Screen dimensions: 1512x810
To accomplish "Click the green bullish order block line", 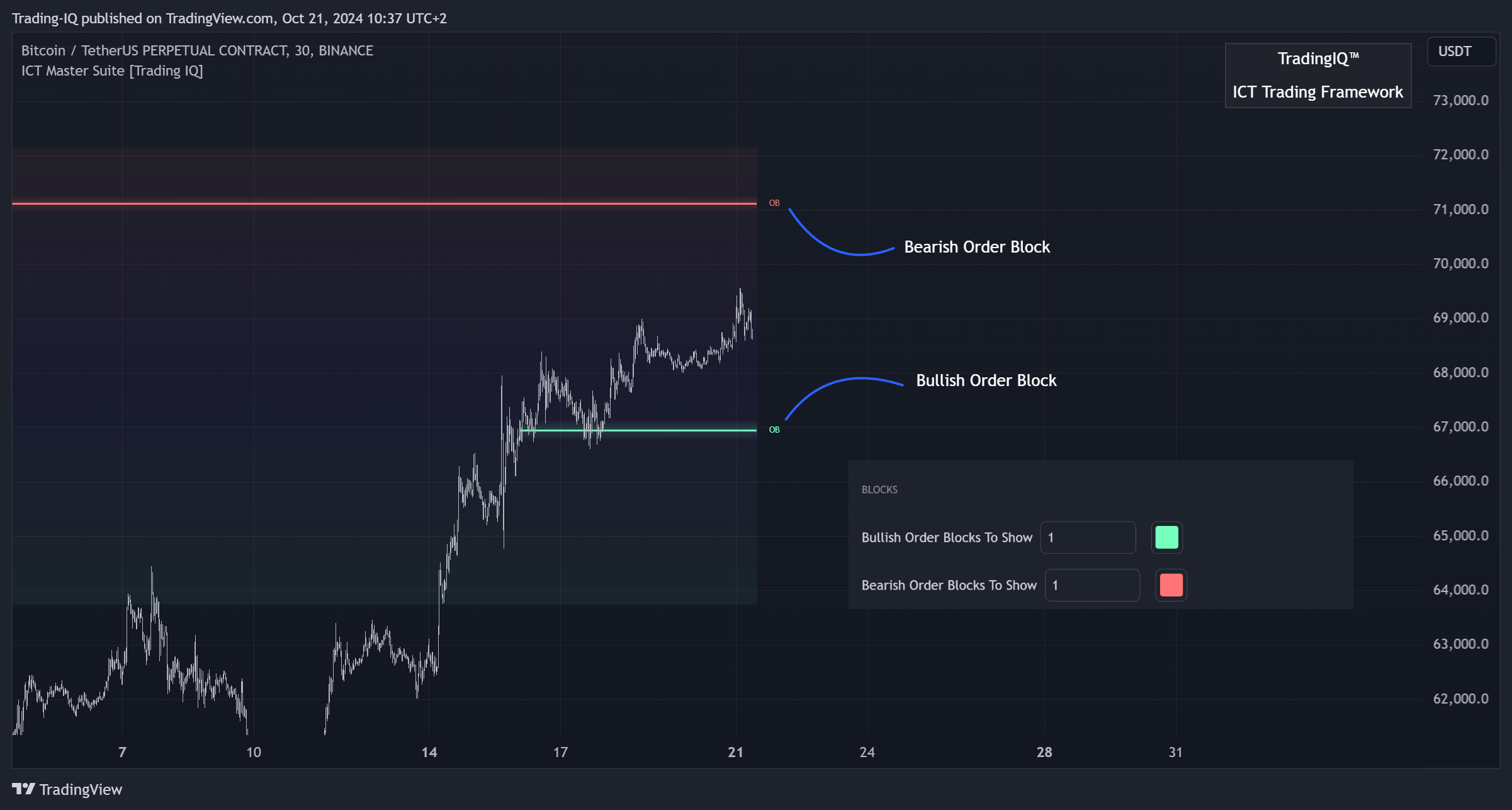I will [639, 430].
